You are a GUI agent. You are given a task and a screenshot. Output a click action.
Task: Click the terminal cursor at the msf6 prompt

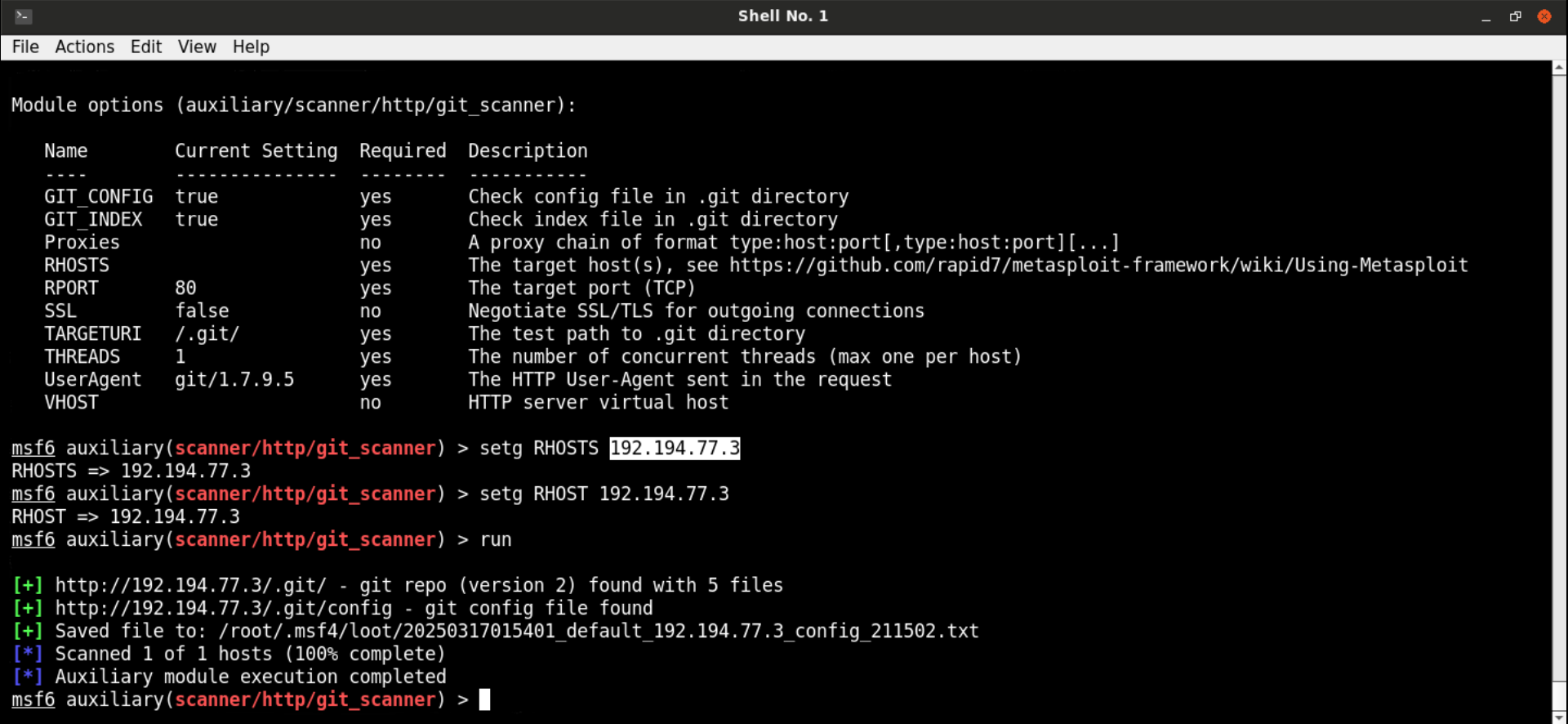483,699
